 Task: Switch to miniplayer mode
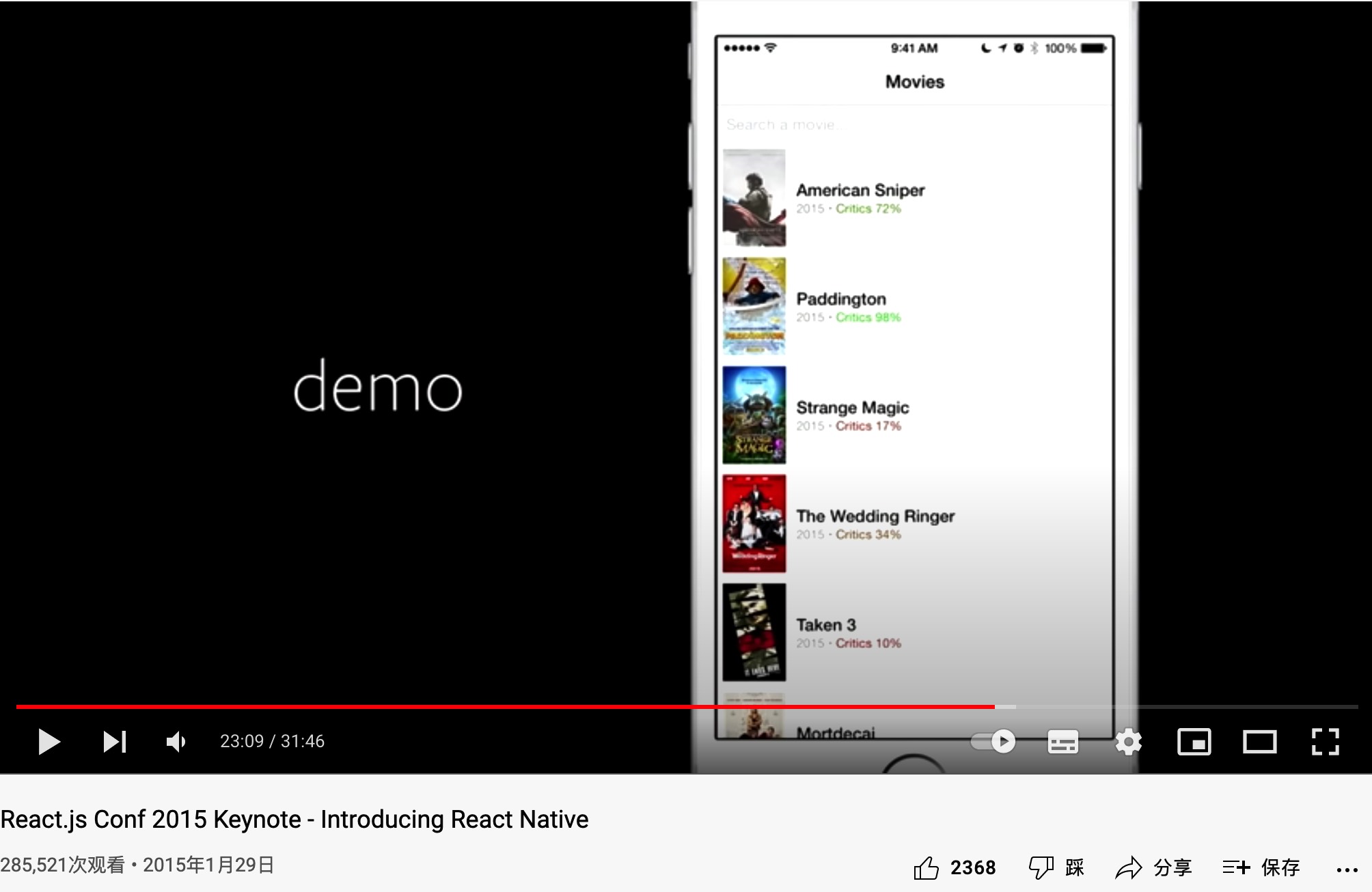point(1194,741)
